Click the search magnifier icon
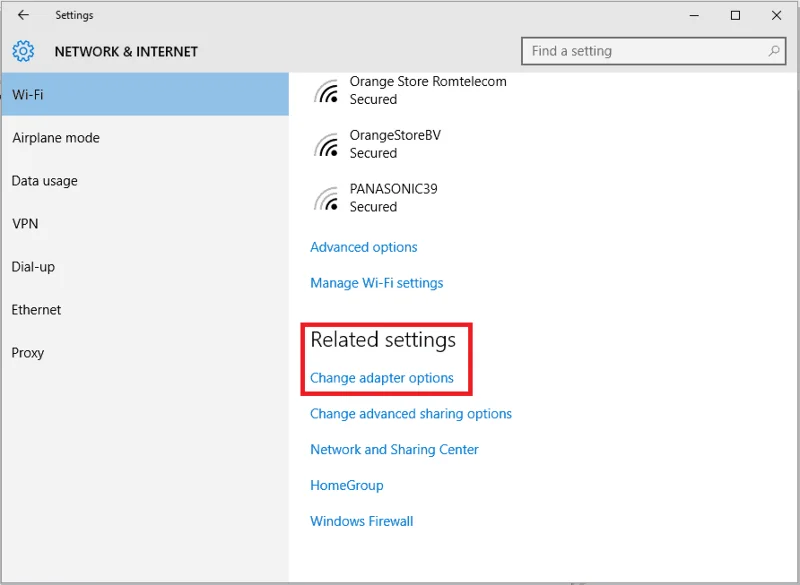 (774, 51)
